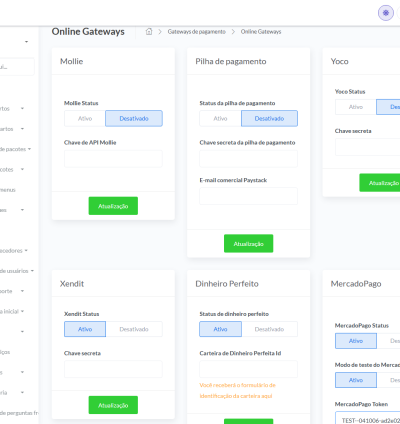The height and width of the screenshot is (424, 400).
Task: Focus the Xendit Chave secreta field
Action: (x=113, y=369)
